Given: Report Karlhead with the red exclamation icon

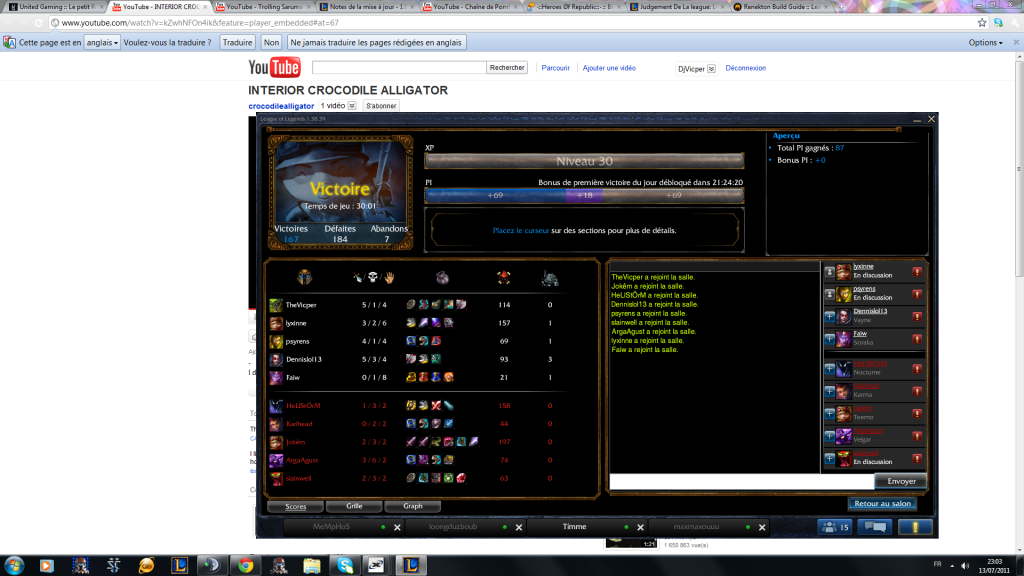Looking at the screenshot, I should (917, 391).
